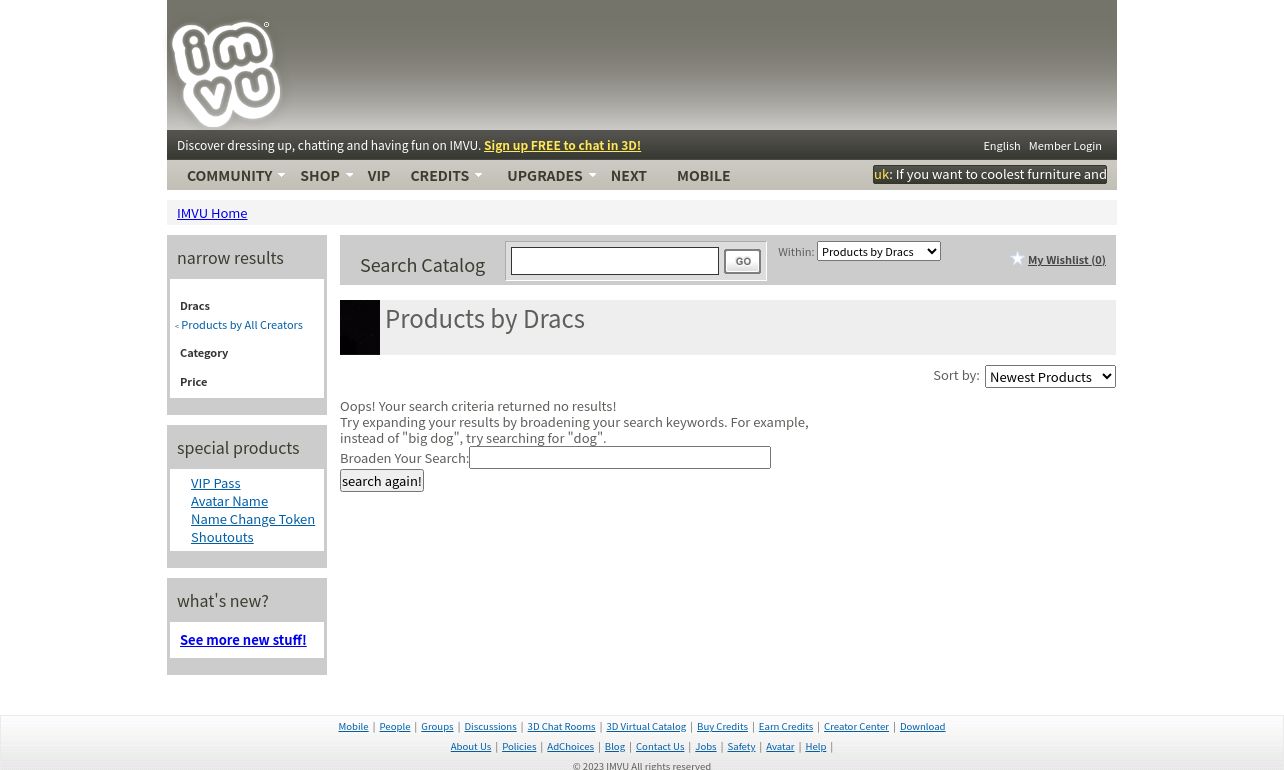Click the scrolling shoutout ticker message

(x=990, y=174)
